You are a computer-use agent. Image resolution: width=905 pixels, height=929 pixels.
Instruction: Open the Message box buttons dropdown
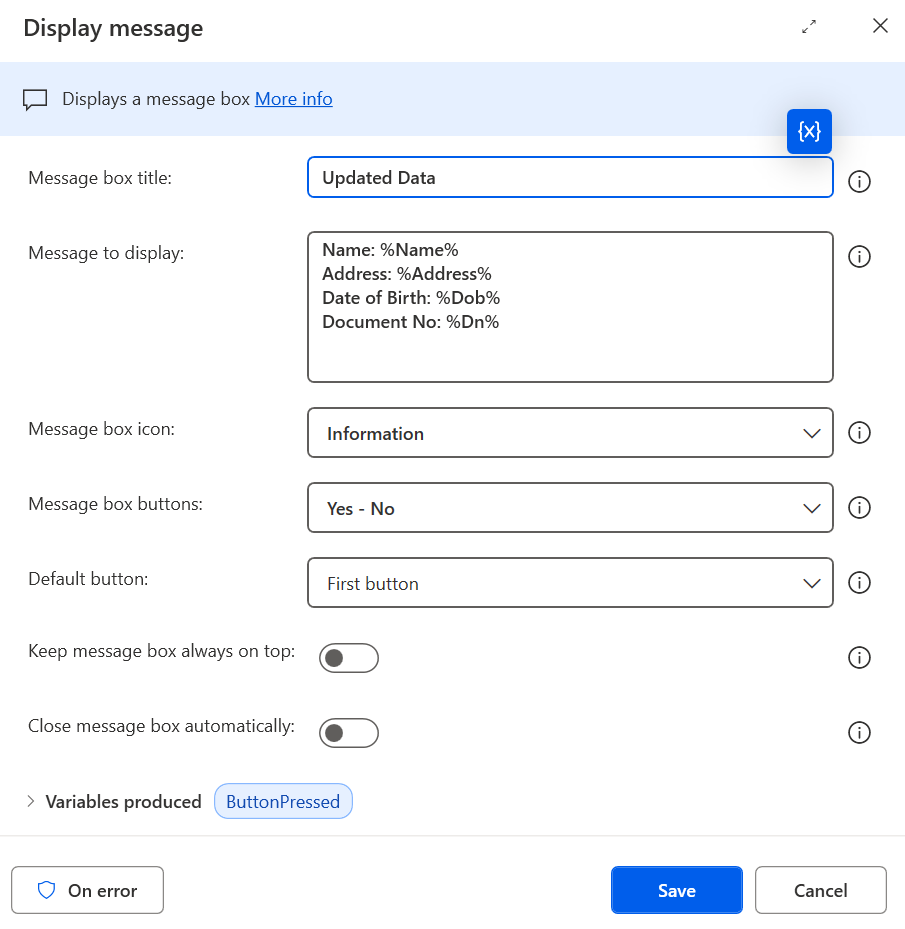point(570,508)
